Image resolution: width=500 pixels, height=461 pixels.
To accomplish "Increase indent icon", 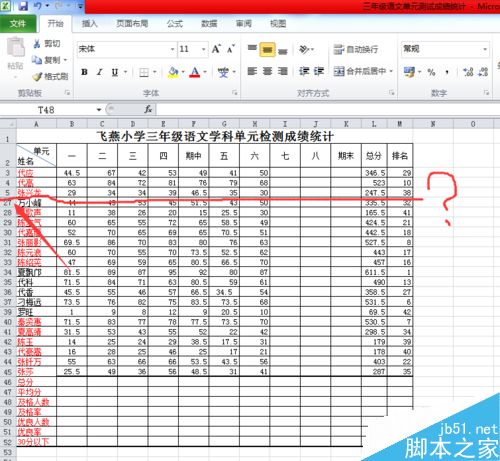I will [319, 71].
